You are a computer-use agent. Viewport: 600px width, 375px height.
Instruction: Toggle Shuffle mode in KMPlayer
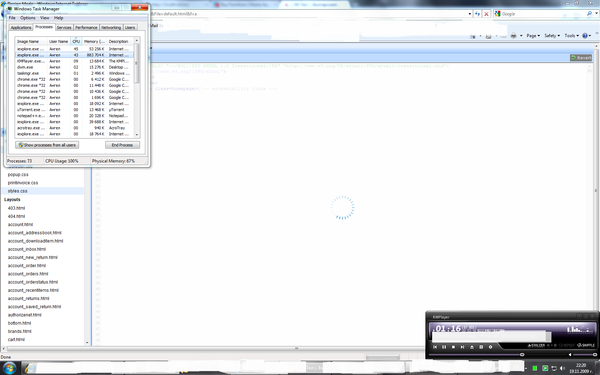(586, 345)
